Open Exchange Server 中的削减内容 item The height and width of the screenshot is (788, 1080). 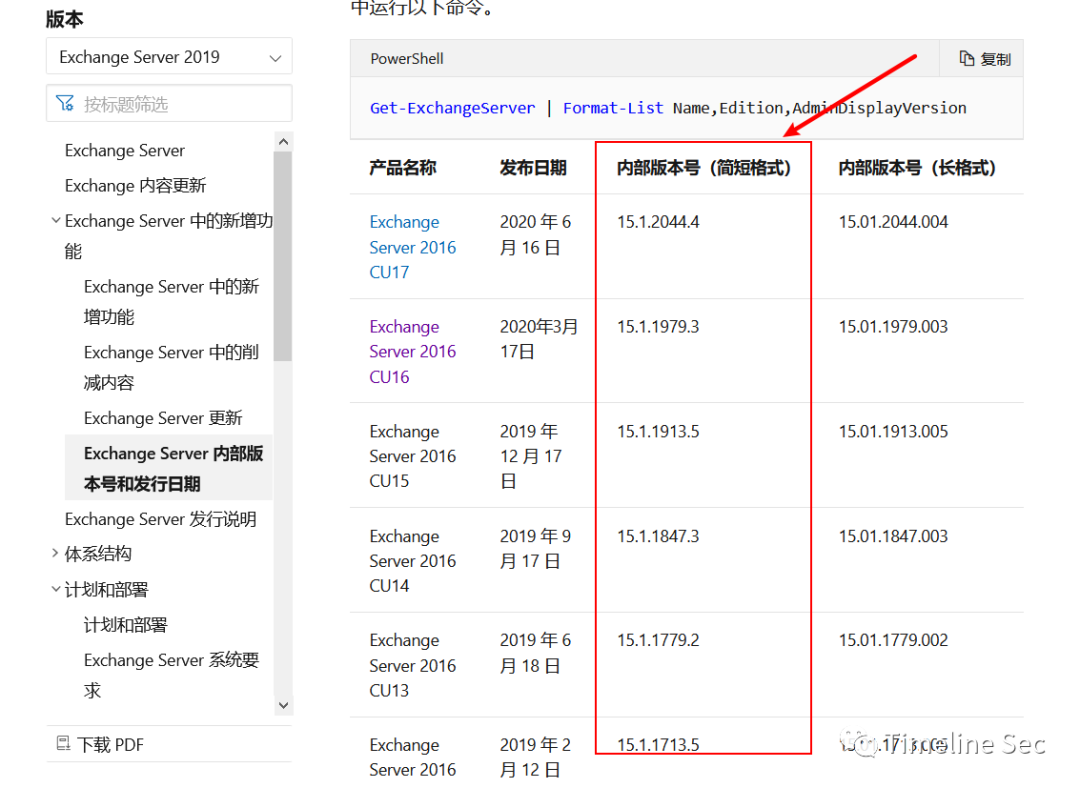pyautogui.click(x=171, y=367)
